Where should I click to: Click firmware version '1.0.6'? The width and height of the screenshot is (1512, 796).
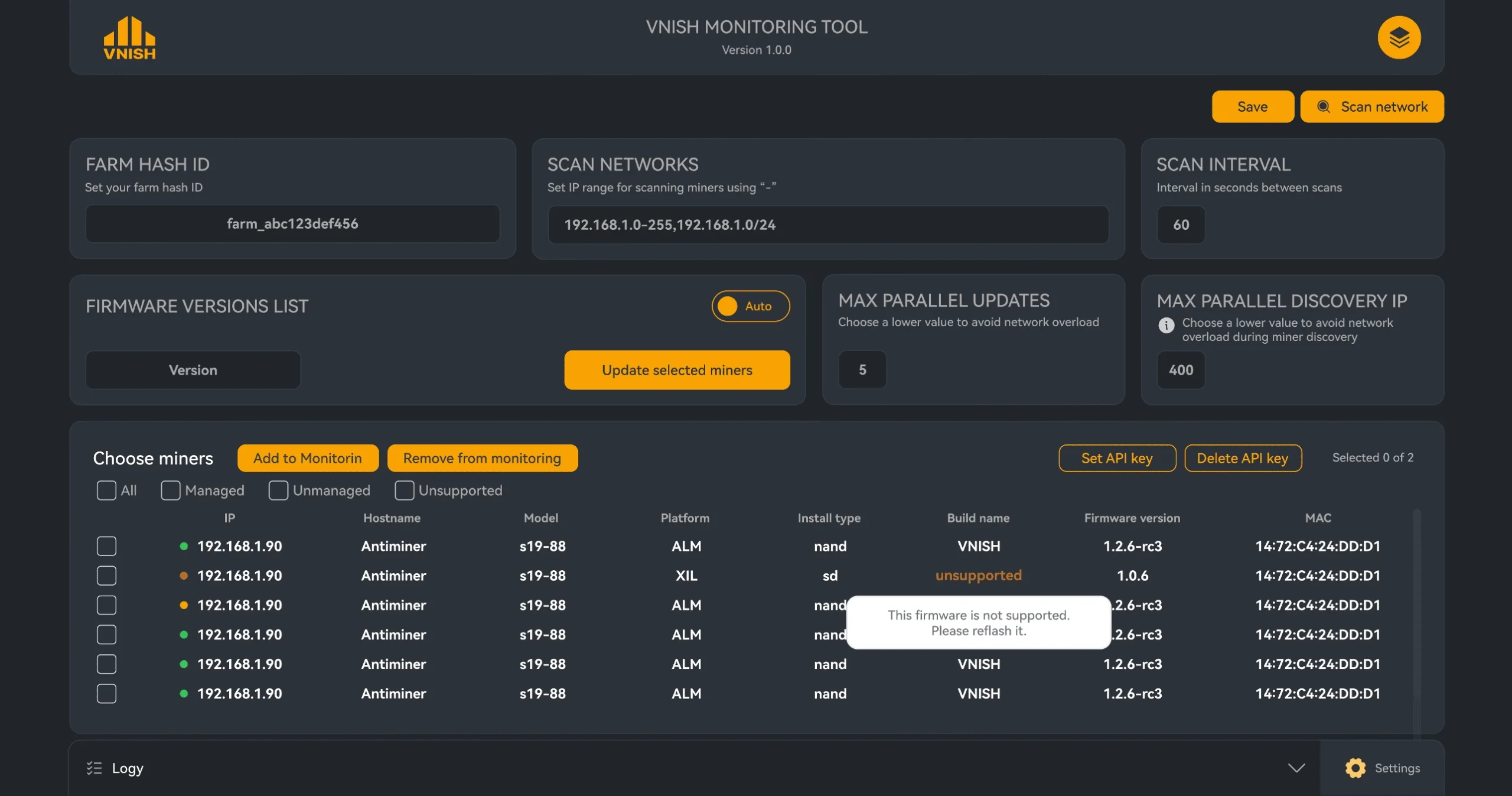1132,575
